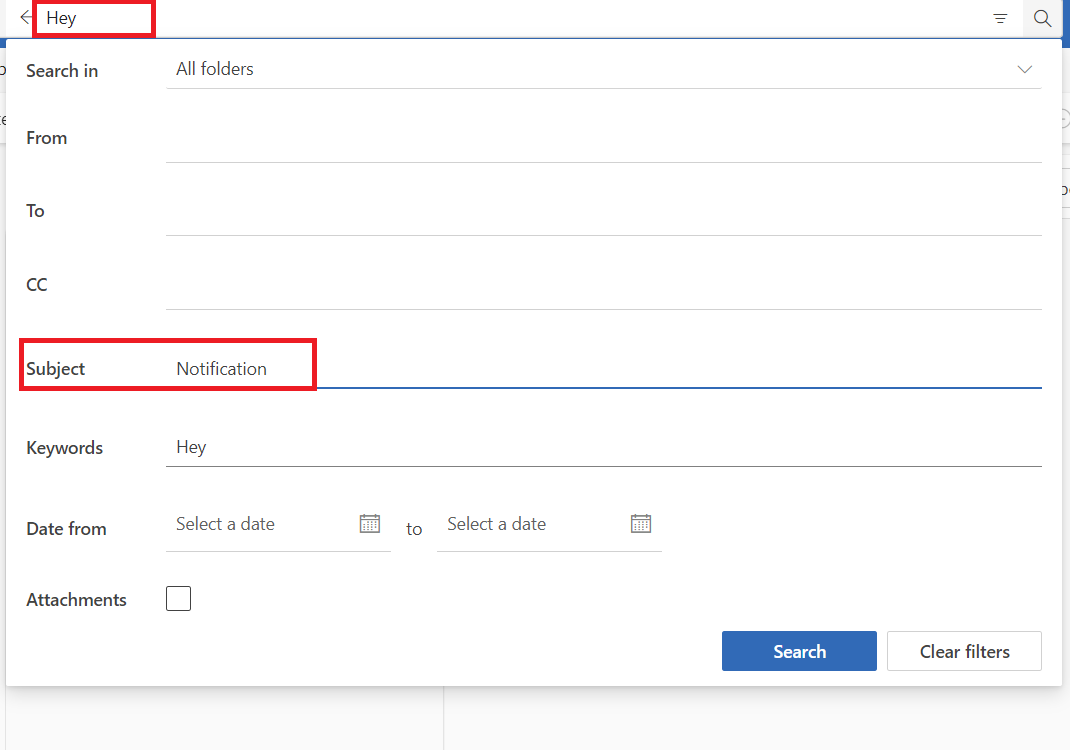This screenshot has height=750, width=1070.
Task: Click the Date from Select a date box
Action: pyautogui.click(x=260, y=524)
